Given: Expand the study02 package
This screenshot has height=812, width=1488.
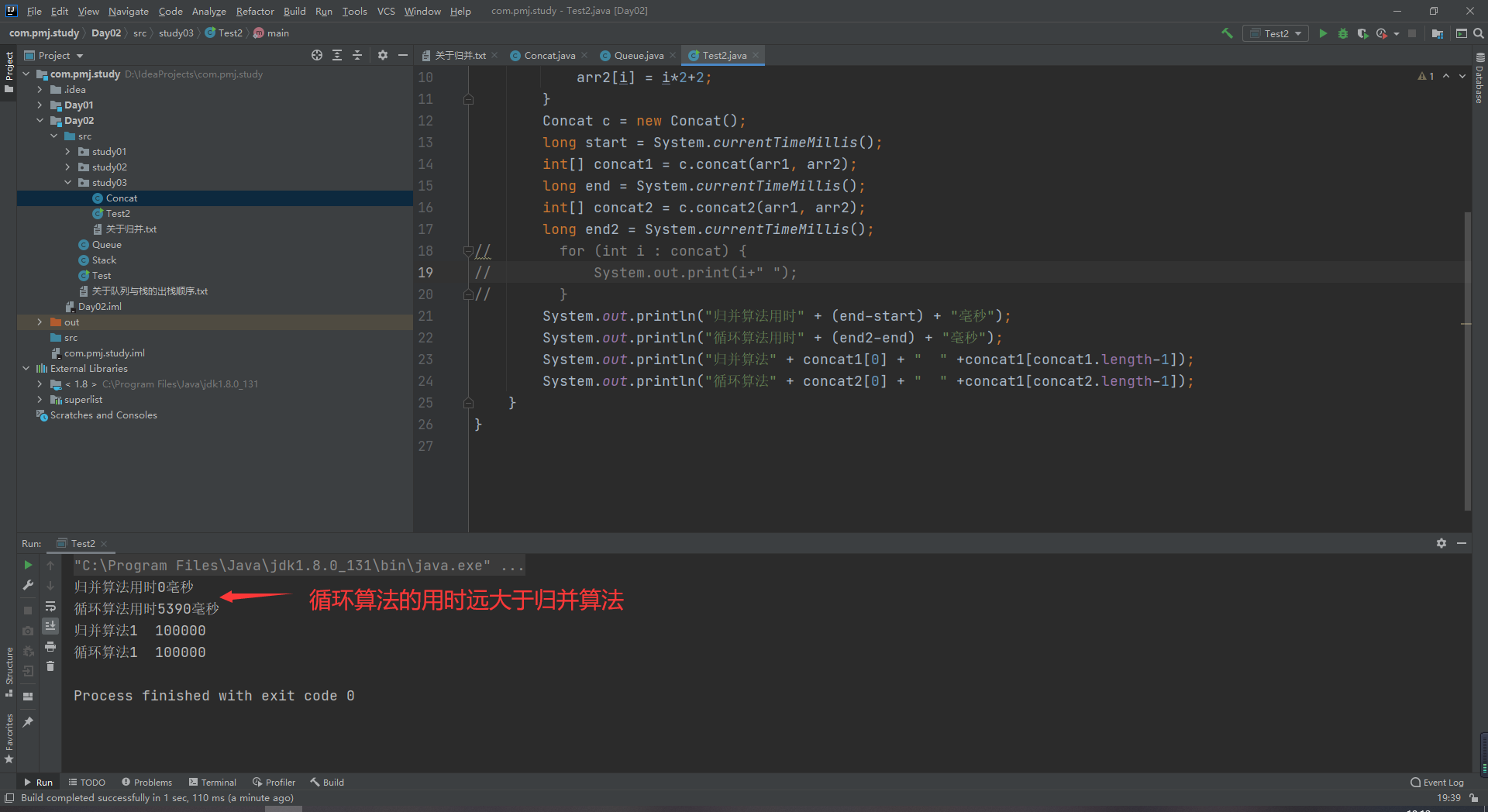Looking at the screenshot, I should tap(67, 167).
